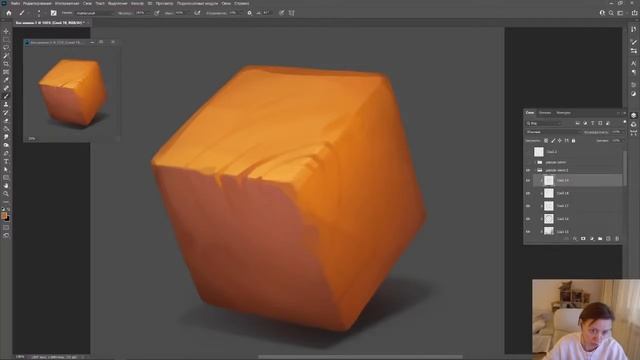Screen dimensions: 640x360
Task: Select the History Brush tool
Action: 6,113
